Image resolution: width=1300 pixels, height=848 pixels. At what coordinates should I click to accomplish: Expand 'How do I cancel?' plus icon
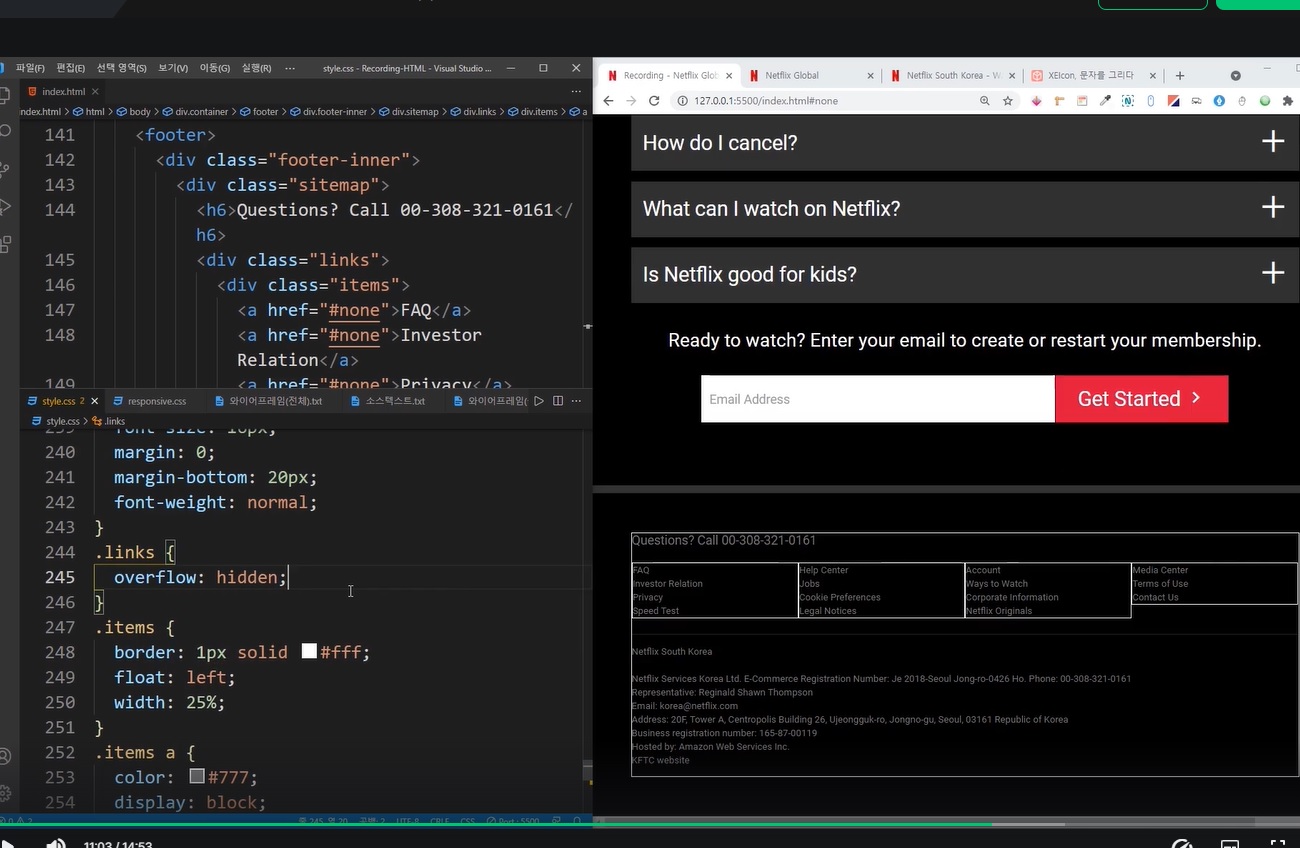[x=1272, y=142]
